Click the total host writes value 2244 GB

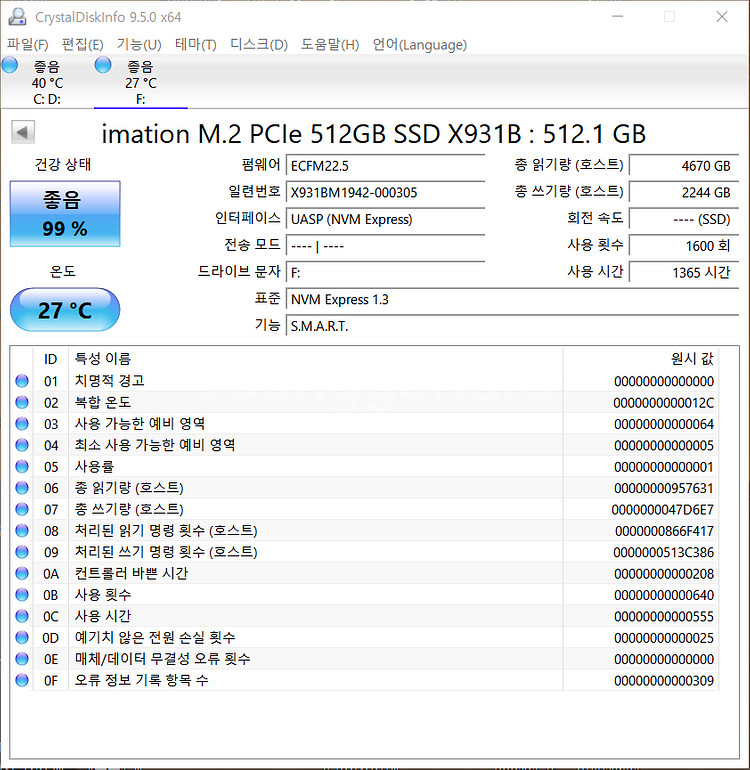684,192
